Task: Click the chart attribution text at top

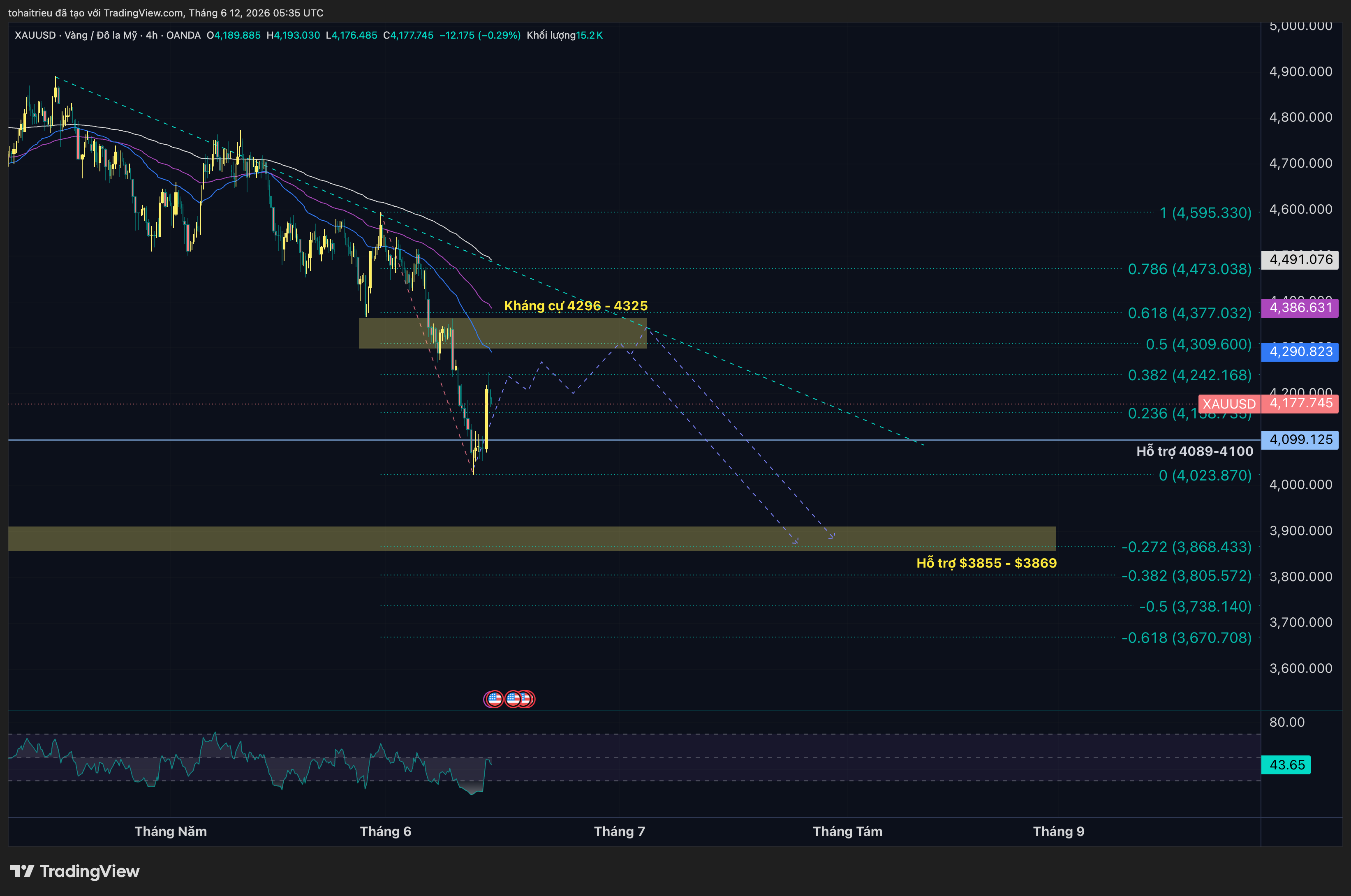Action: coord(166,13)
